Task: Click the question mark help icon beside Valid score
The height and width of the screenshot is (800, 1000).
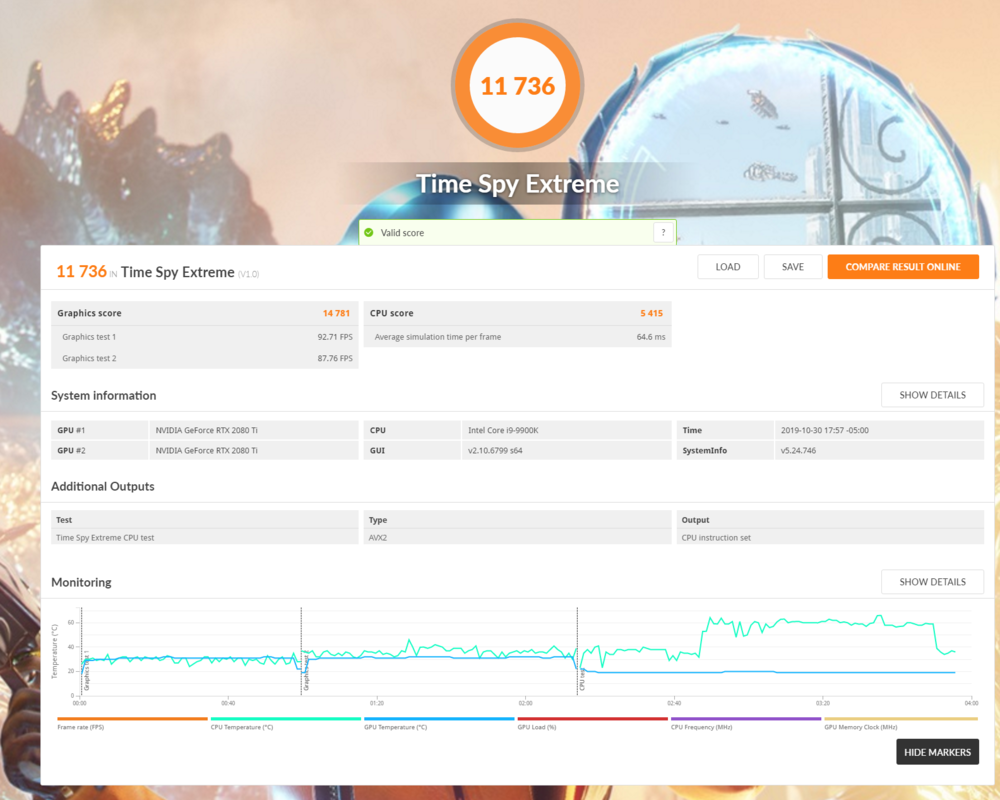Action: [663, 233]
